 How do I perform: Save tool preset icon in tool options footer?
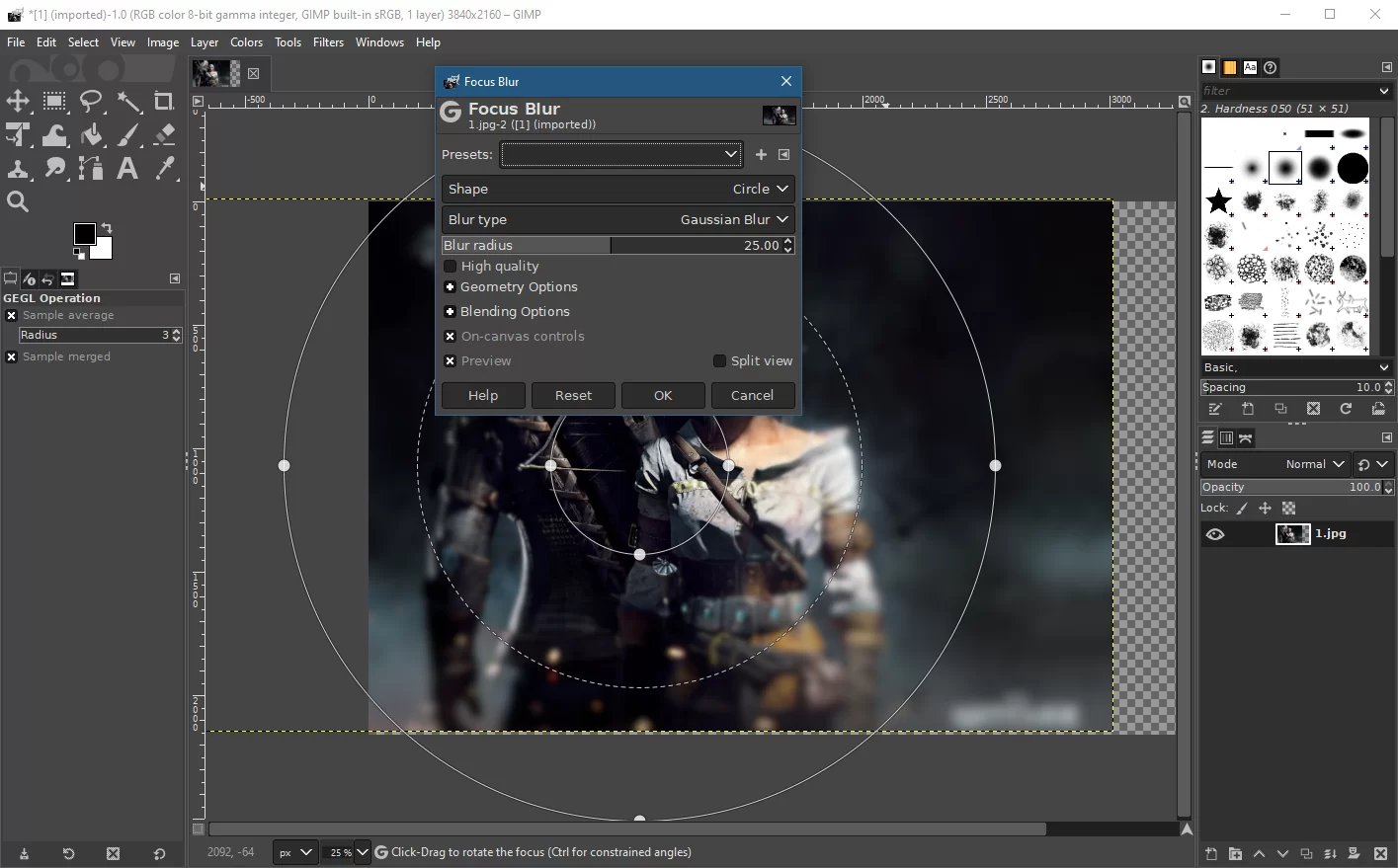(x=24, y=854)
